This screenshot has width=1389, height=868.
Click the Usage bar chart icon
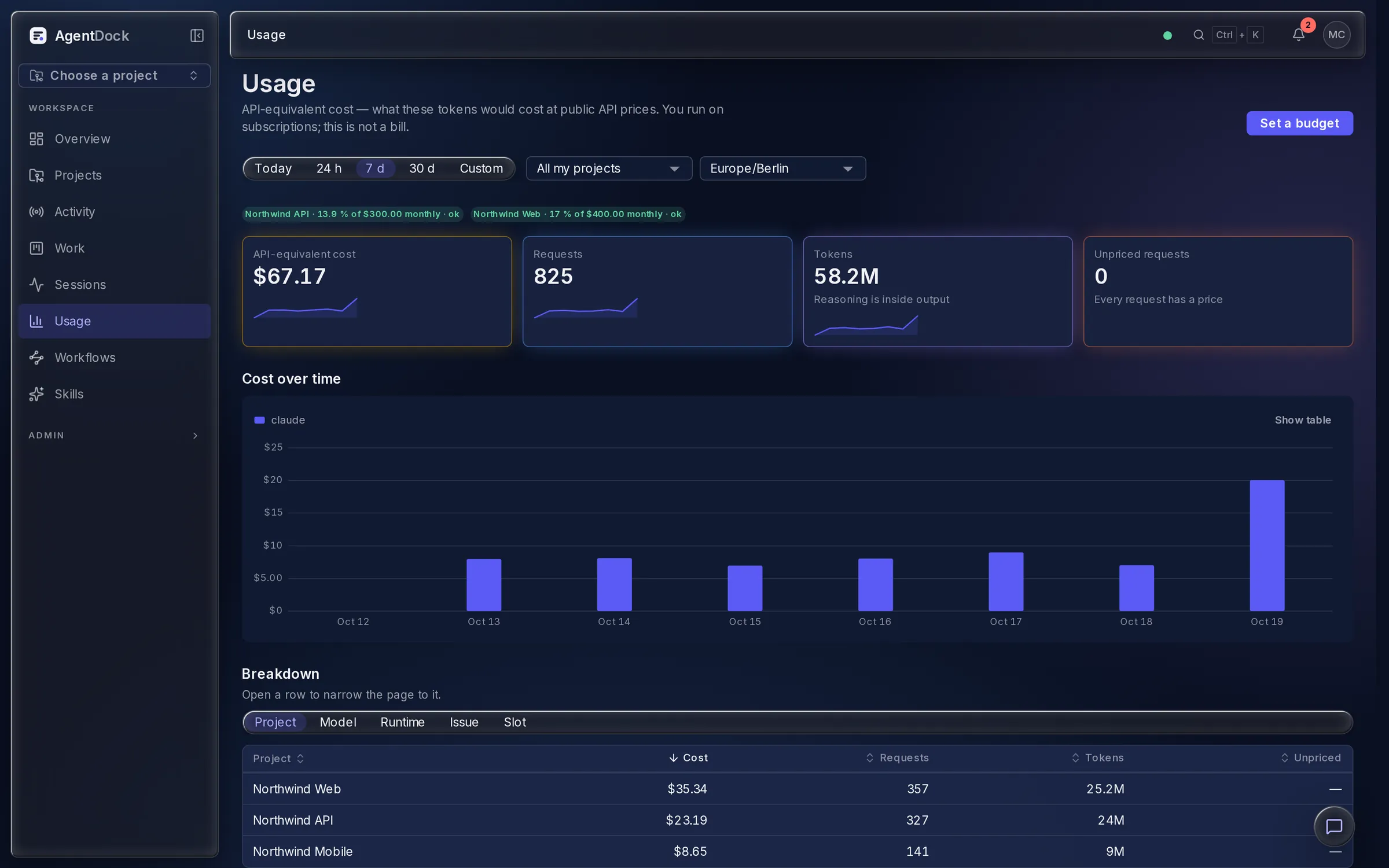(x=36, y=321)
